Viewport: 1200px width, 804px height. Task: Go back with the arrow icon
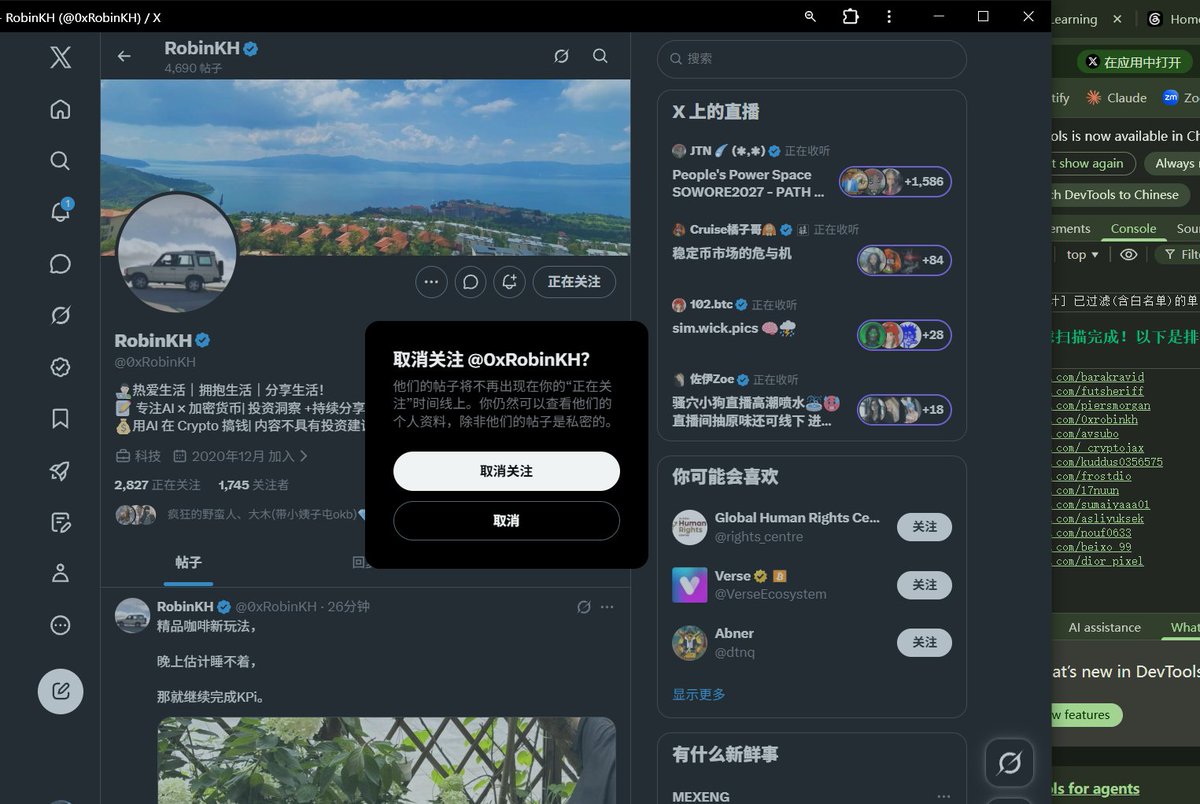[124, 56]
